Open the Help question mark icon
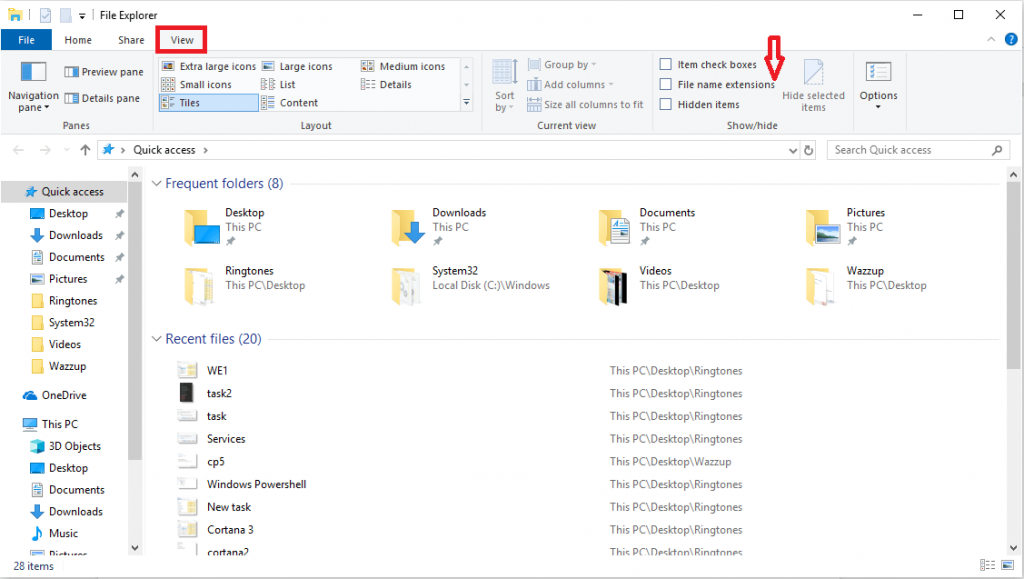1024x579 pixels. (x=1011, y=40)
